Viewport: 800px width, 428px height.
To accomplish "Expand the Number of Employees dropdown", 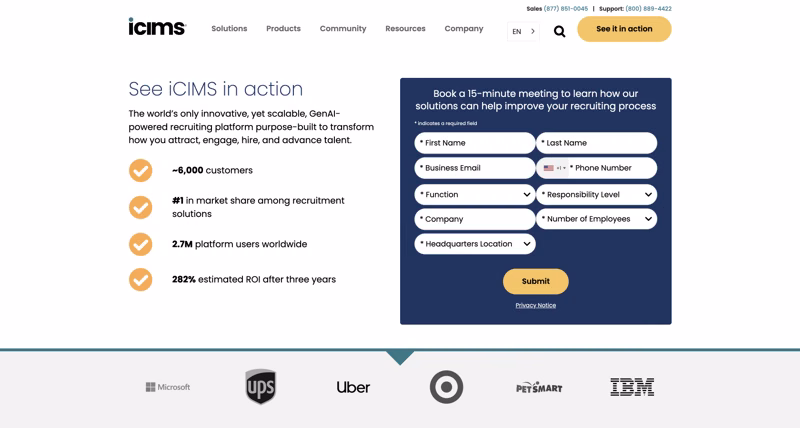I will click(596, 219).
